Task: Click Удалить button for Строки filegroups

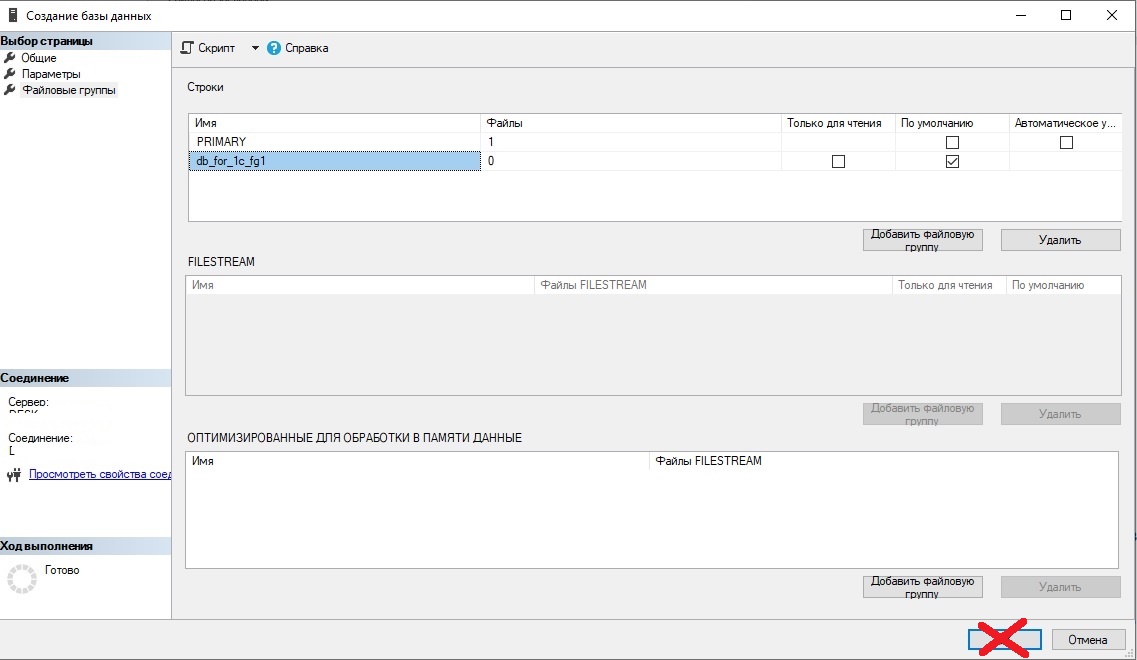Action: click(1059, 240)
